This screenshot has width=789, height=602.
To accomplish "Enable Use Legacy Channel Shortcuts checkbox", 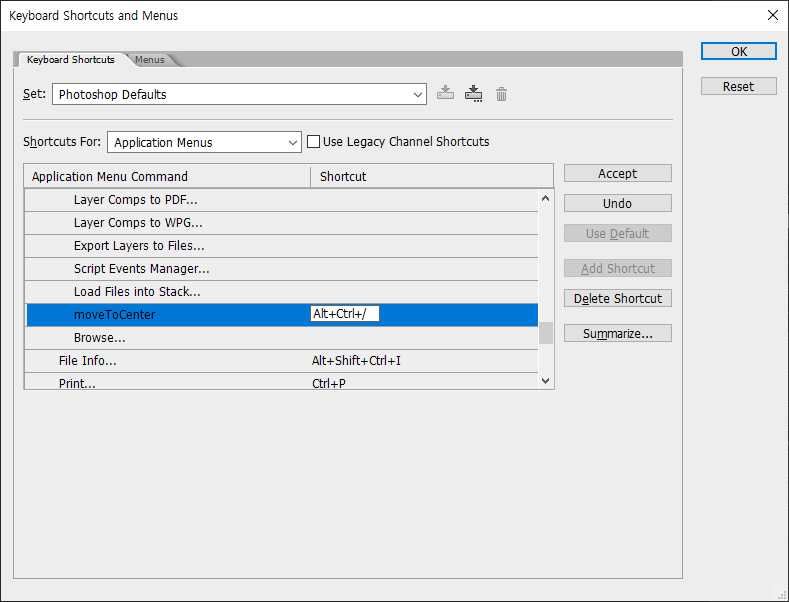I will [313, 141].
